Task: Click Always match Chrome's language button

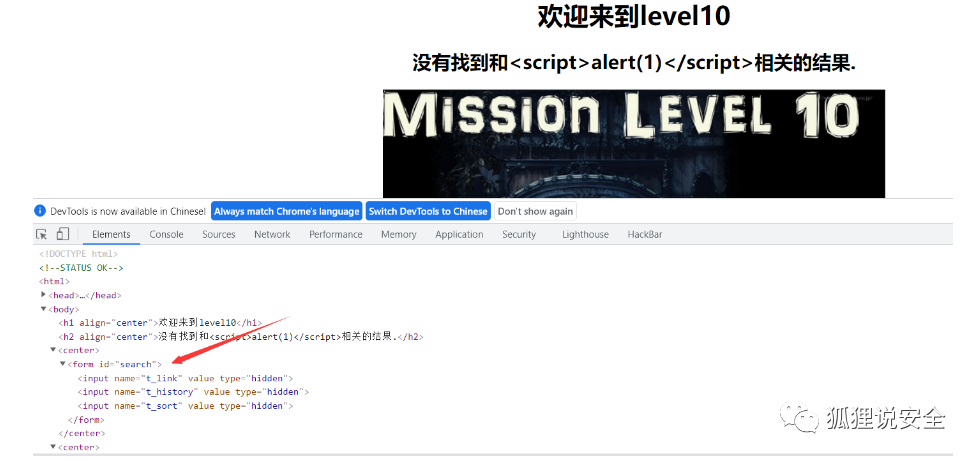Action: point(287,211)
